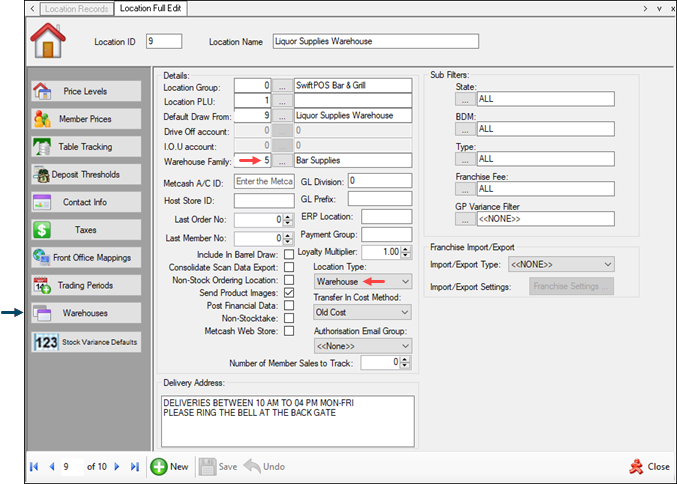Click the record number box

pyautogui.click(x=72, y=467)
